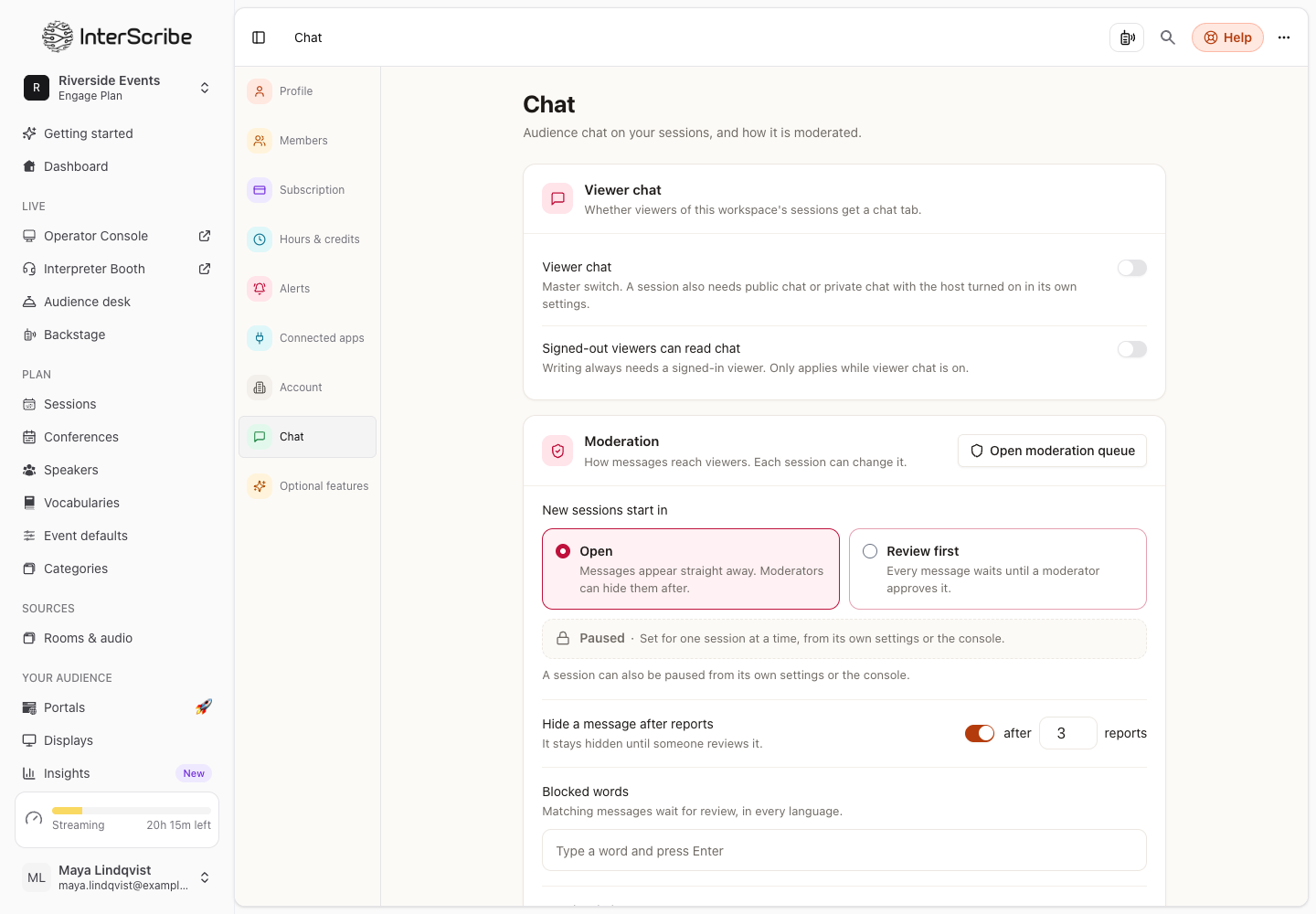Enable the Viewer chat master switch

tap(1131, 268)
